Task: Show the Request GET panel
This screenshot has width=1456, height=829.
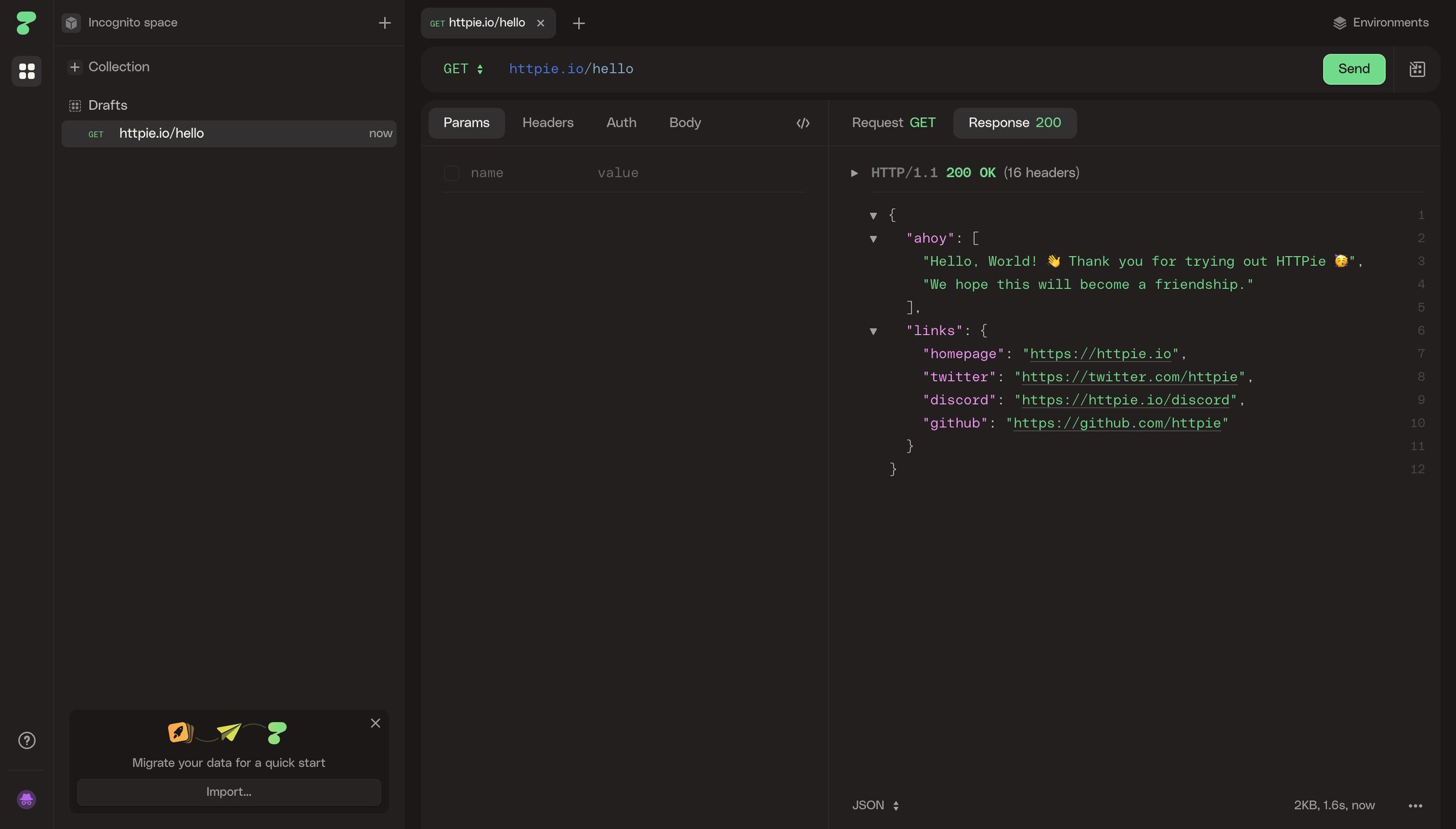Action: click(894, 123)
